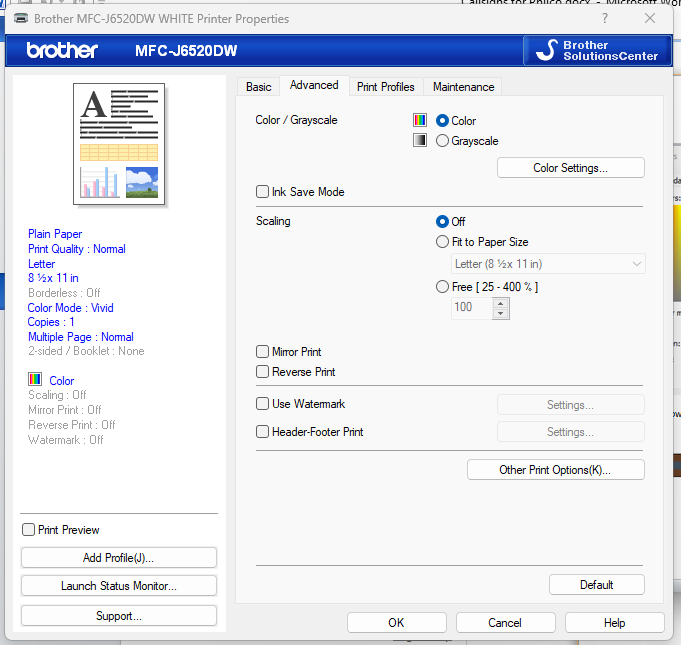Click the color icon in summary panel
The height and width of the screenshot is (645, 681).
(35, 379)
